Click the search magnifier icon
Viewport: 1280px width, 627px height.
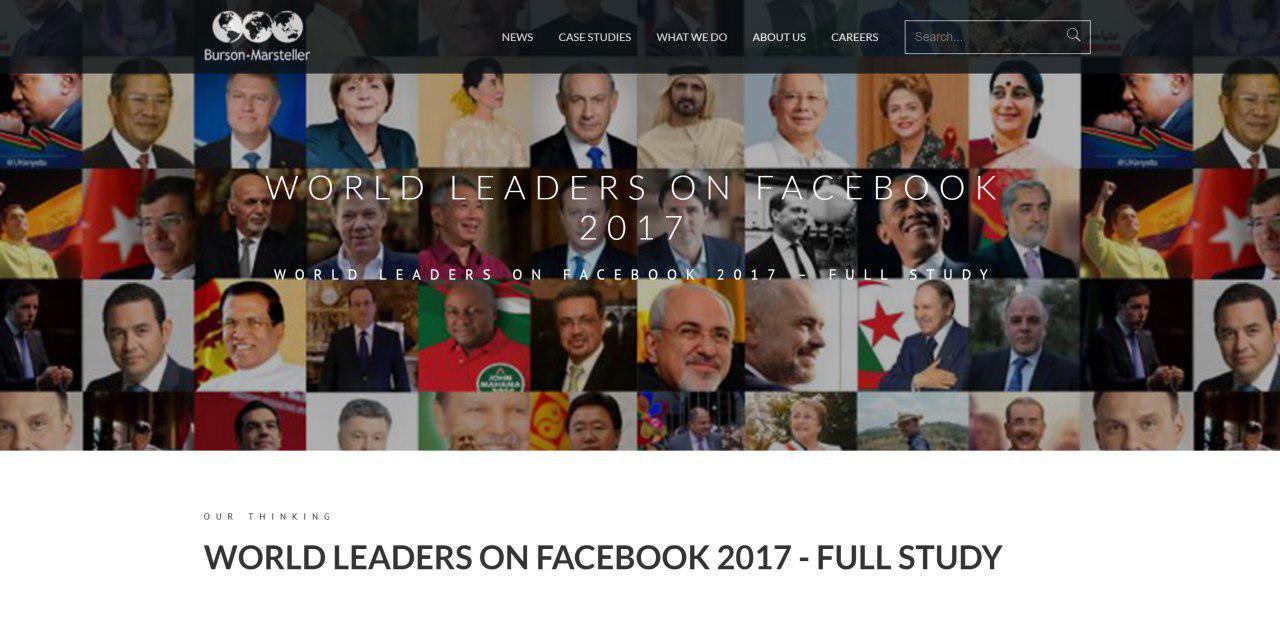1073,36
